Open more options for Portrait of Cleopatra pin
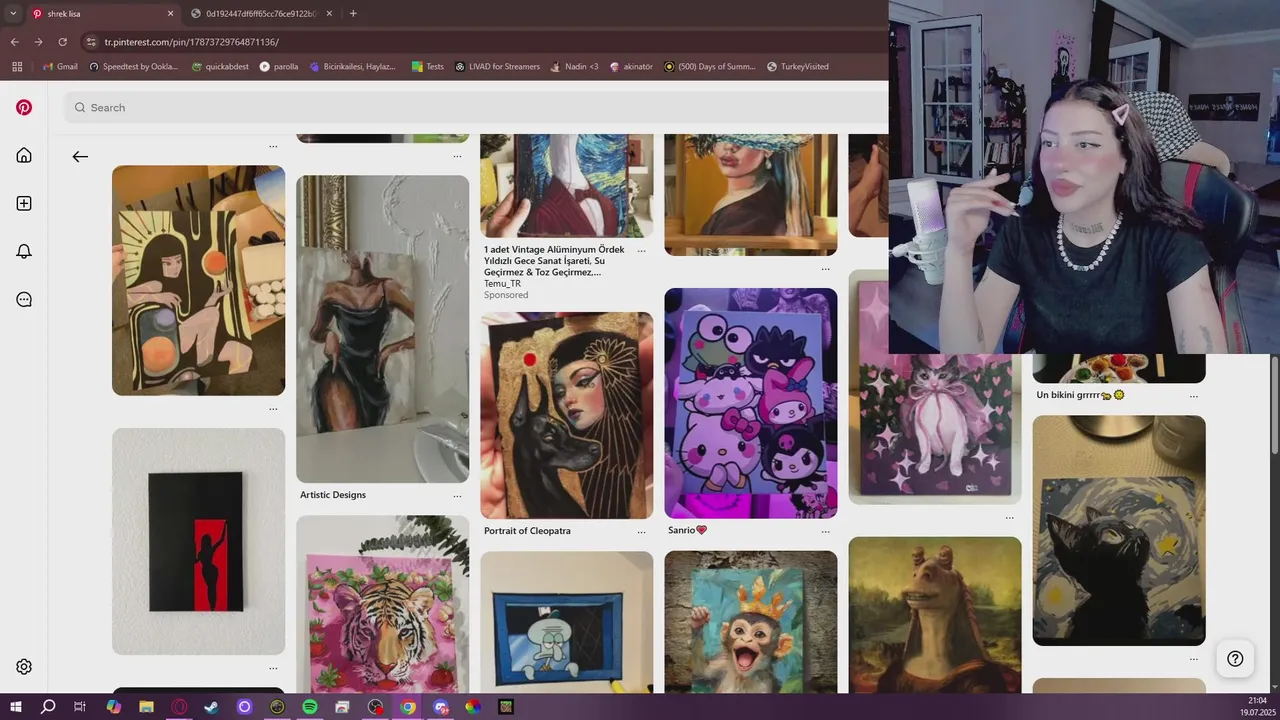 (641, 532)
